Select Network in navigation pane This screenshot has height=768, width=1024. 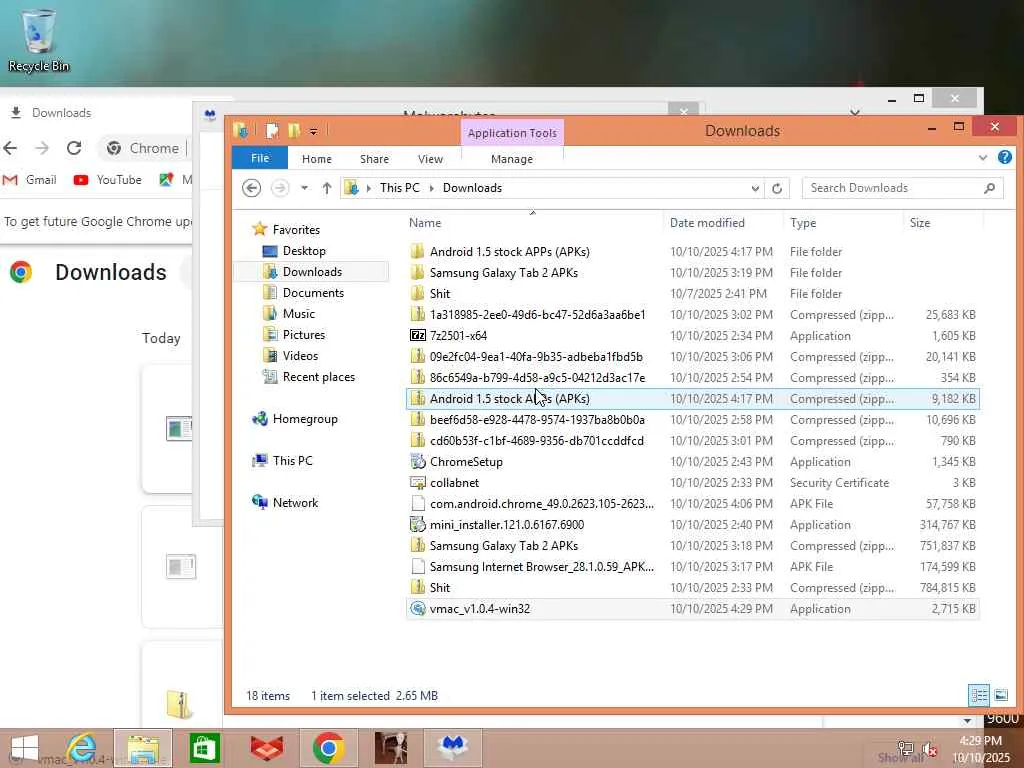tap(295, 502)
